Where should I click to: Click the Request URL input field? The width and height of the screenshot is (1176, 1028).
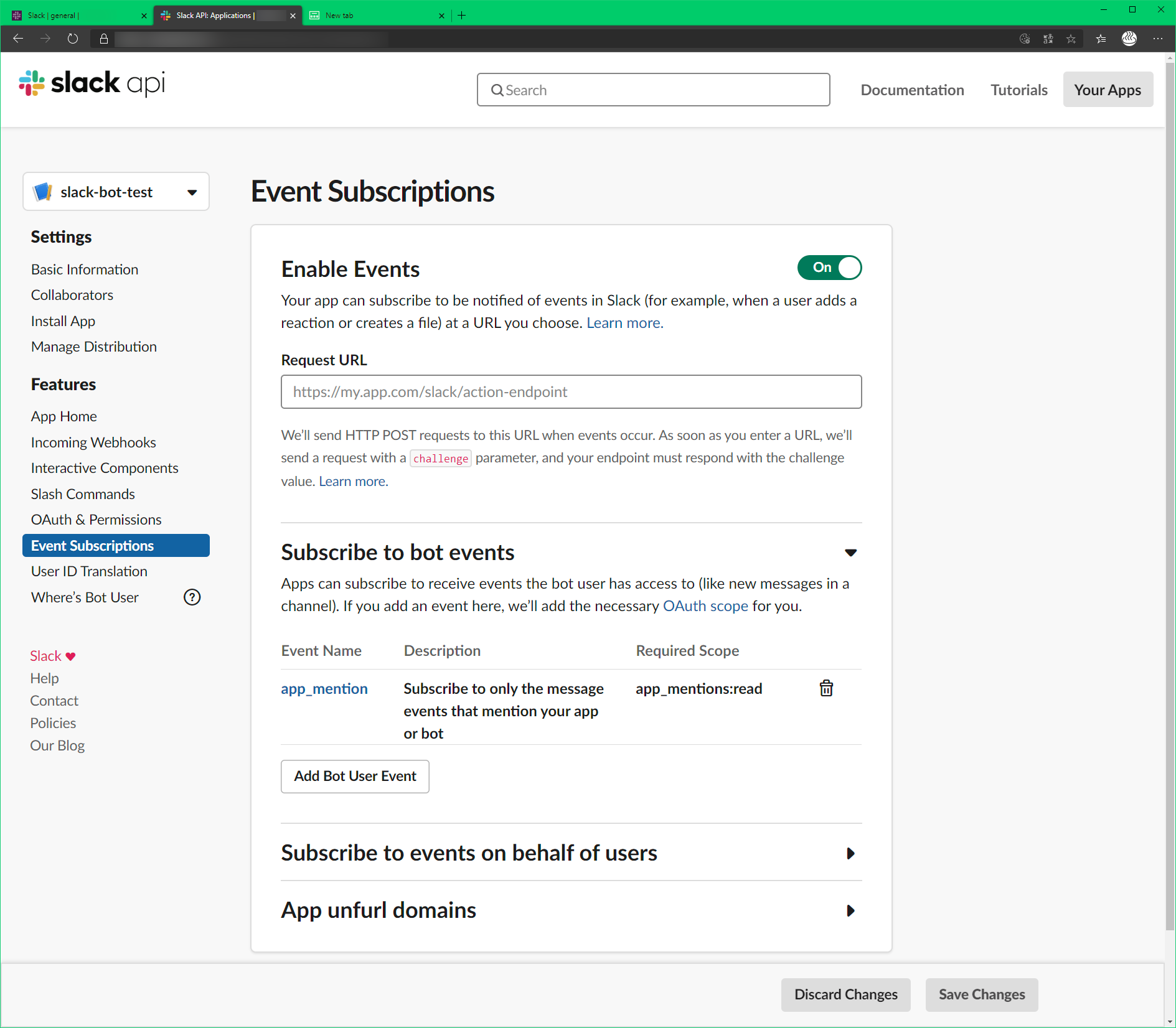[571, 391]
